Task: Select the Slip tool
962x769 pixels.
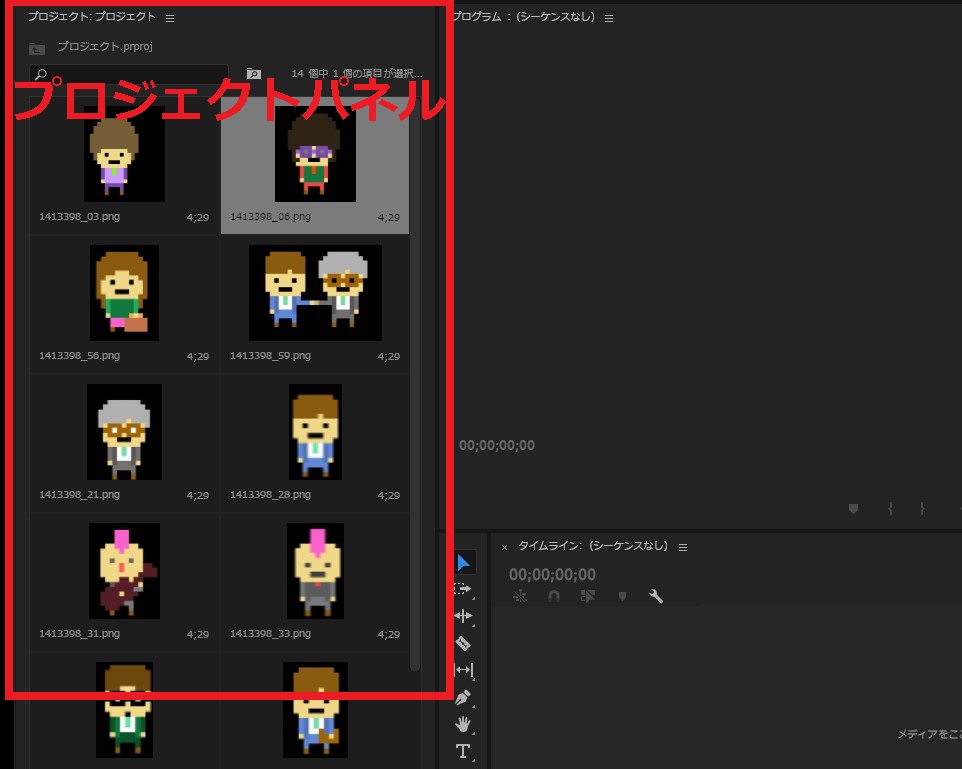Action: [463, 670]
